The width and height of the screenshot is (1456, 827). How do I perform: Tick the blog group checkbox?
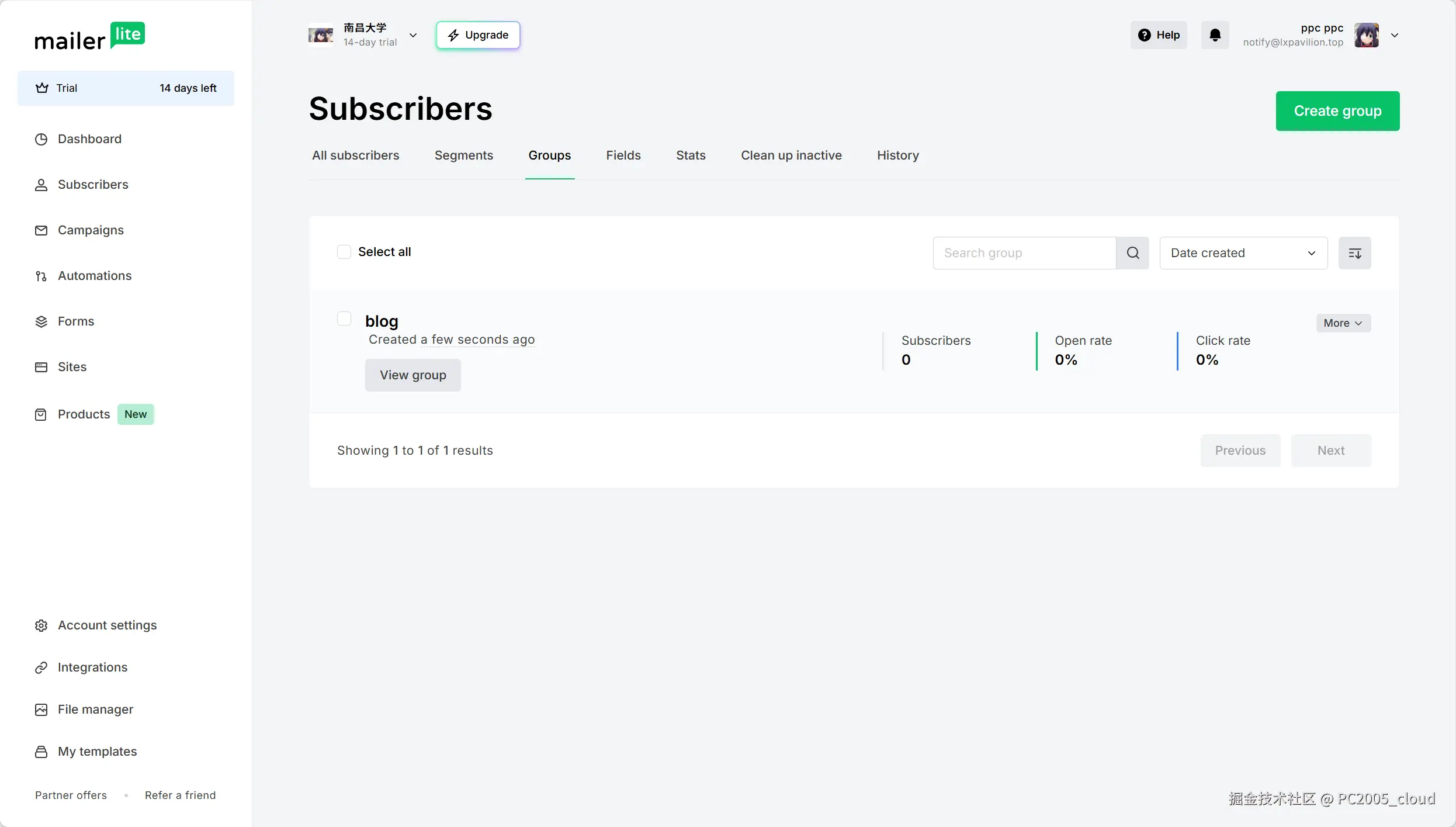click(344, 319)
